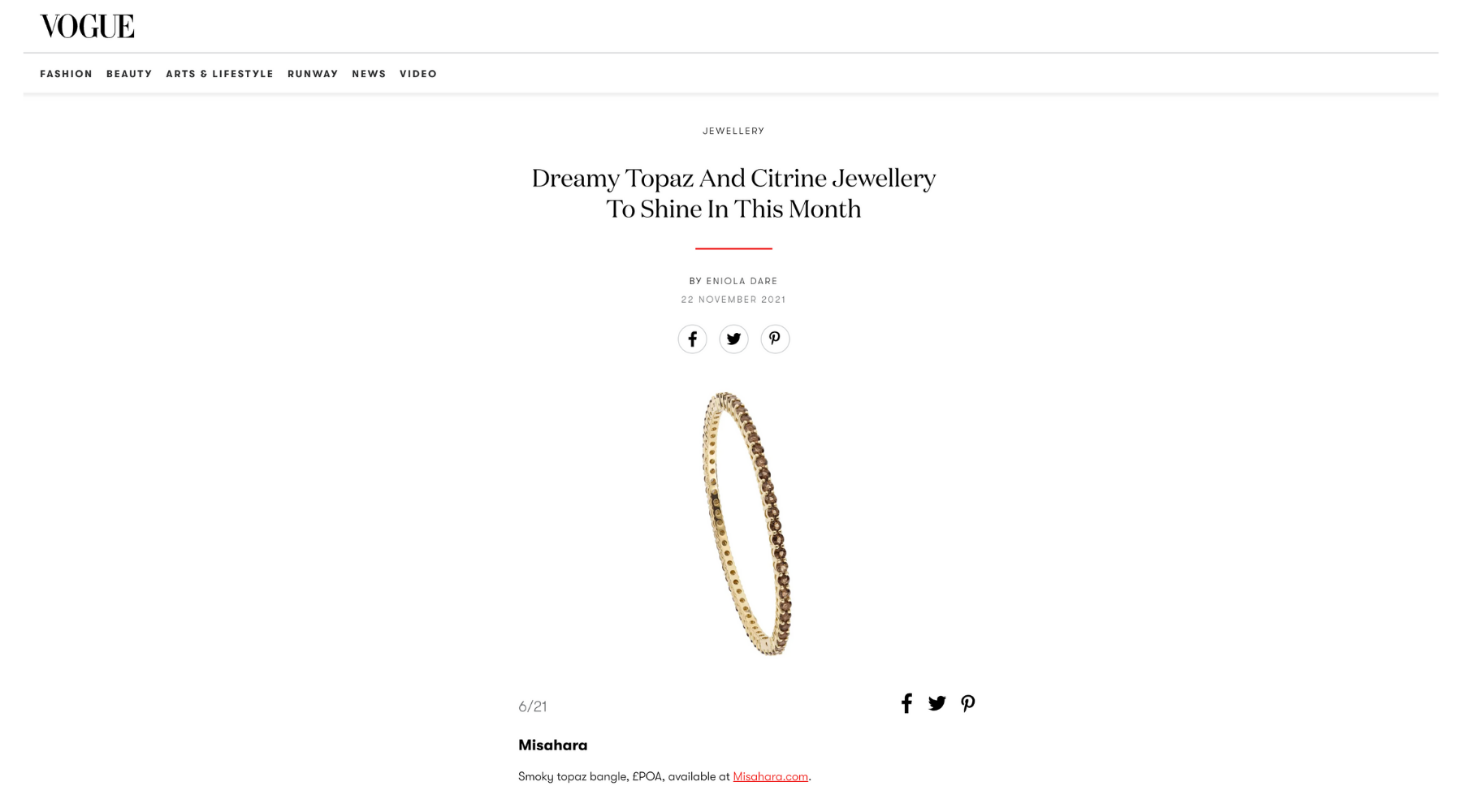
Task: Pin the bangle slide using black Pinterest icon
Action: pyautogui.click(x=967, y=703)
